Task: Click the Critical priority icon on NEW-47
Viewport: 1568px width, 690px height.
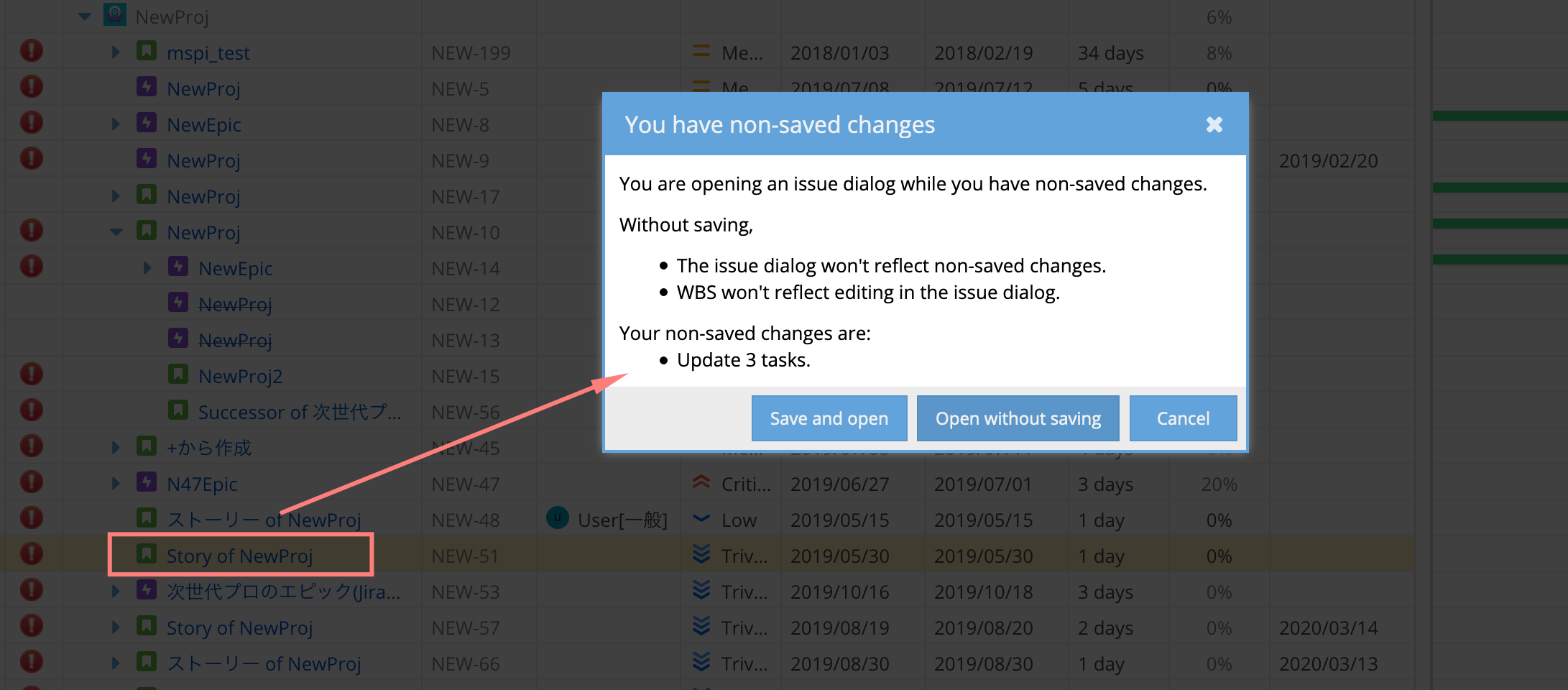Action: click(x=701, y=482)
